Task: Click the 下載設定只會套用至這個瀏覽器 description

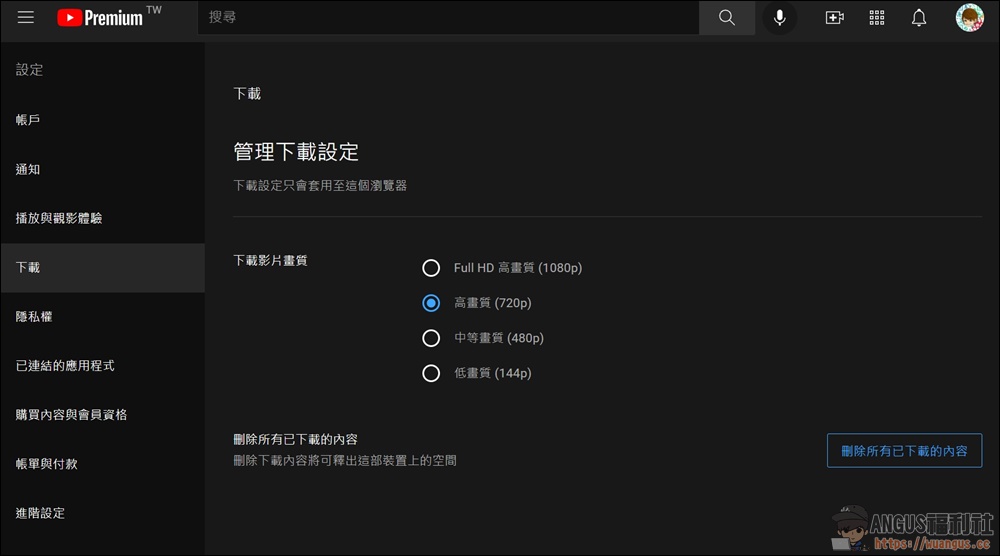Action: pyautogui.click(x=320, y=186)
